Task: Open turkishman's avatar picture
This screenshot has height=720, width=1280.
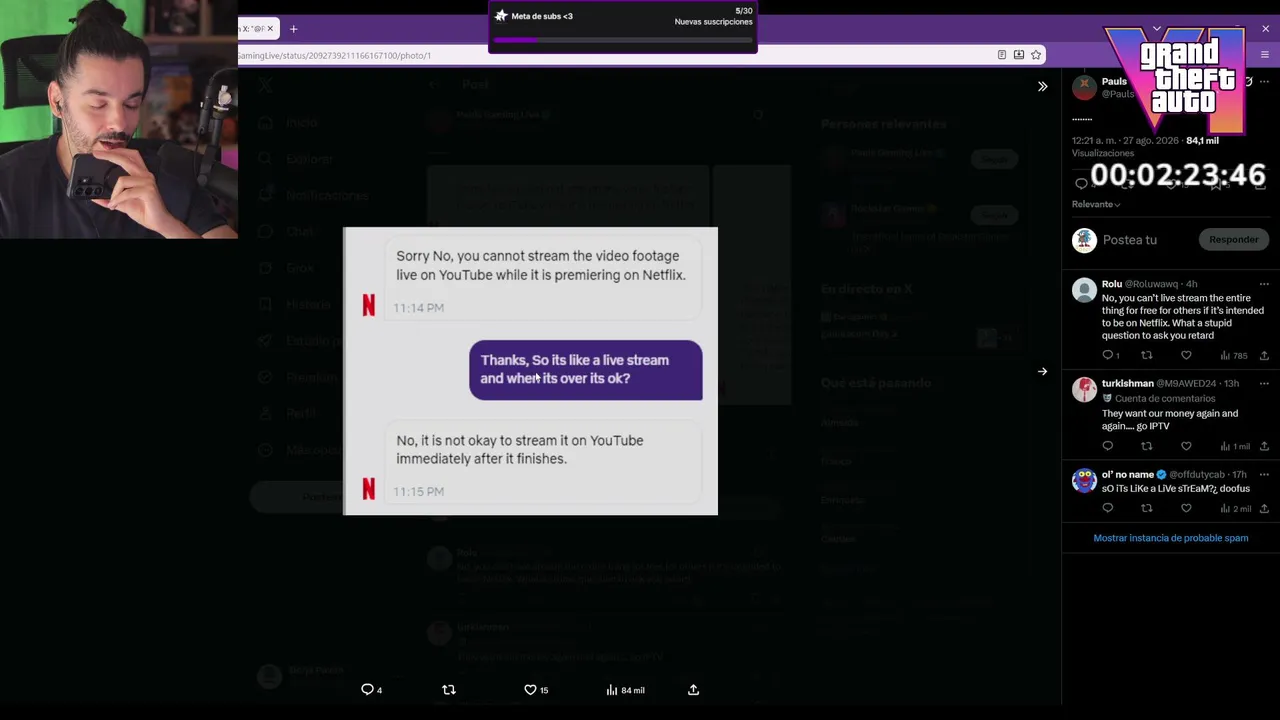Action: [x=1084, y=390]
